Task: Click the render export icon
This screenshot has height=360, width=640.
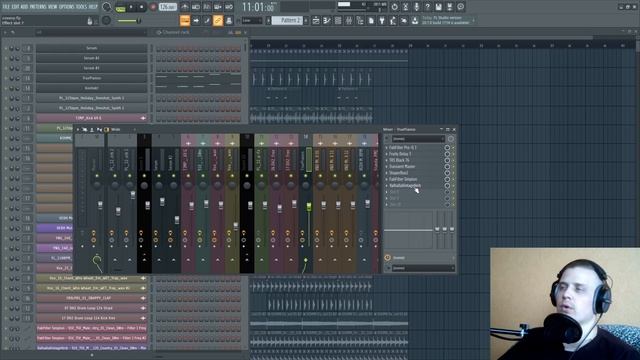Action: [449, 7]
